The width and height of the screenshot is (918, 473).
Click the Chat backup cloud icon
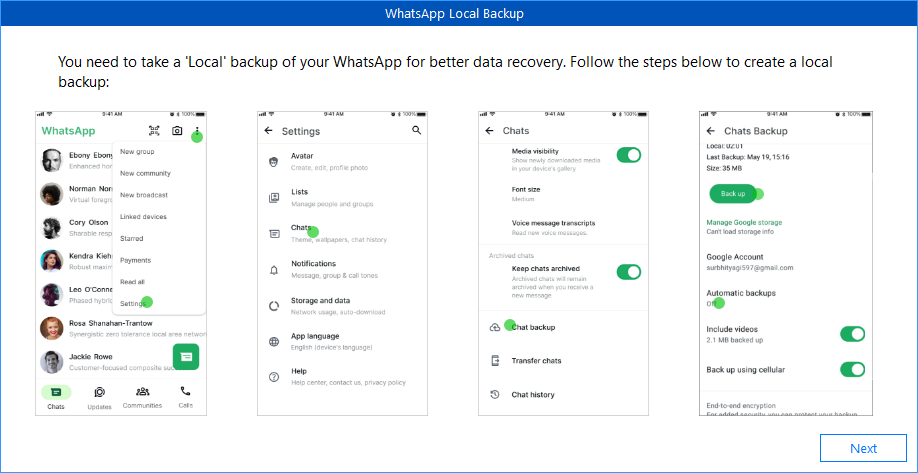(x=494, y=327)
